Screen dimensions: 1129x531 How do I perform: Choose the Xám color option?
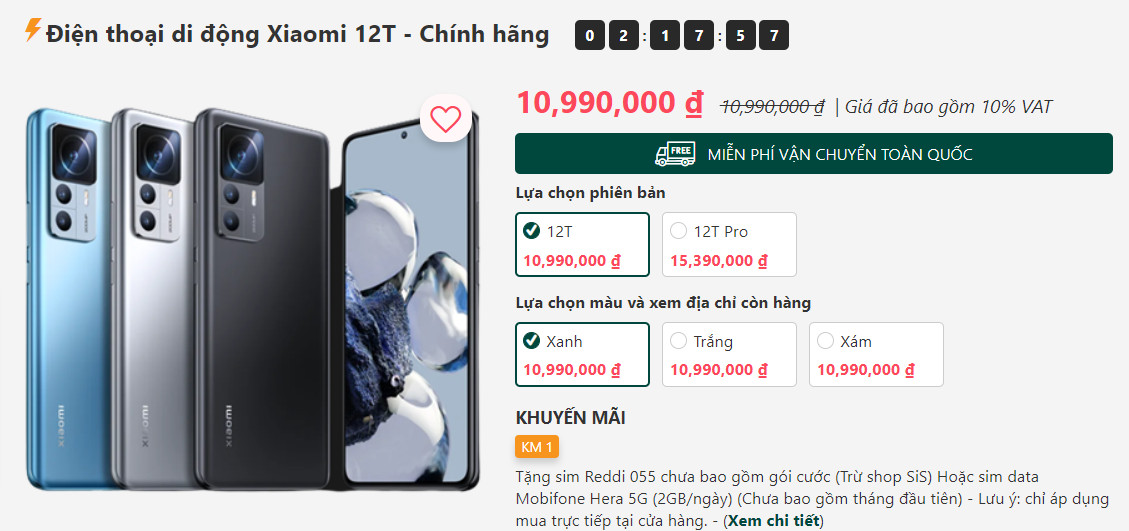click(x=876, y=354)
